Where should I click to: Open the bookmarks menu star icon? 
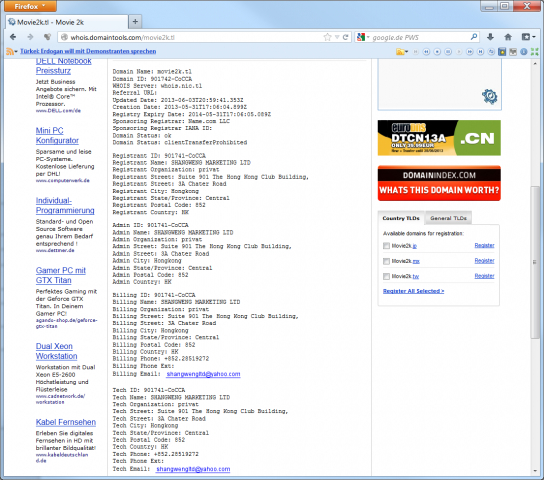[x=526, y=37]
